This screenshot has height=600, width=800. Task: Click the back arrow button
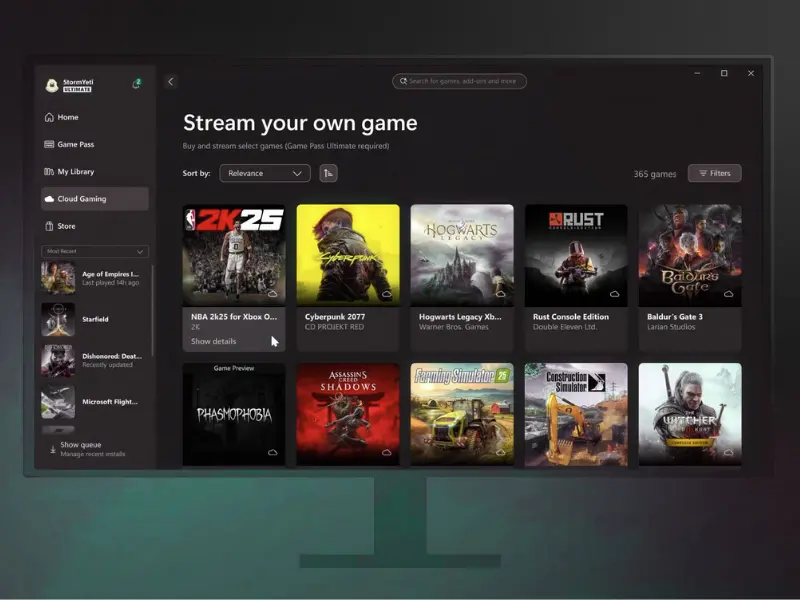(x=170, y=82)
